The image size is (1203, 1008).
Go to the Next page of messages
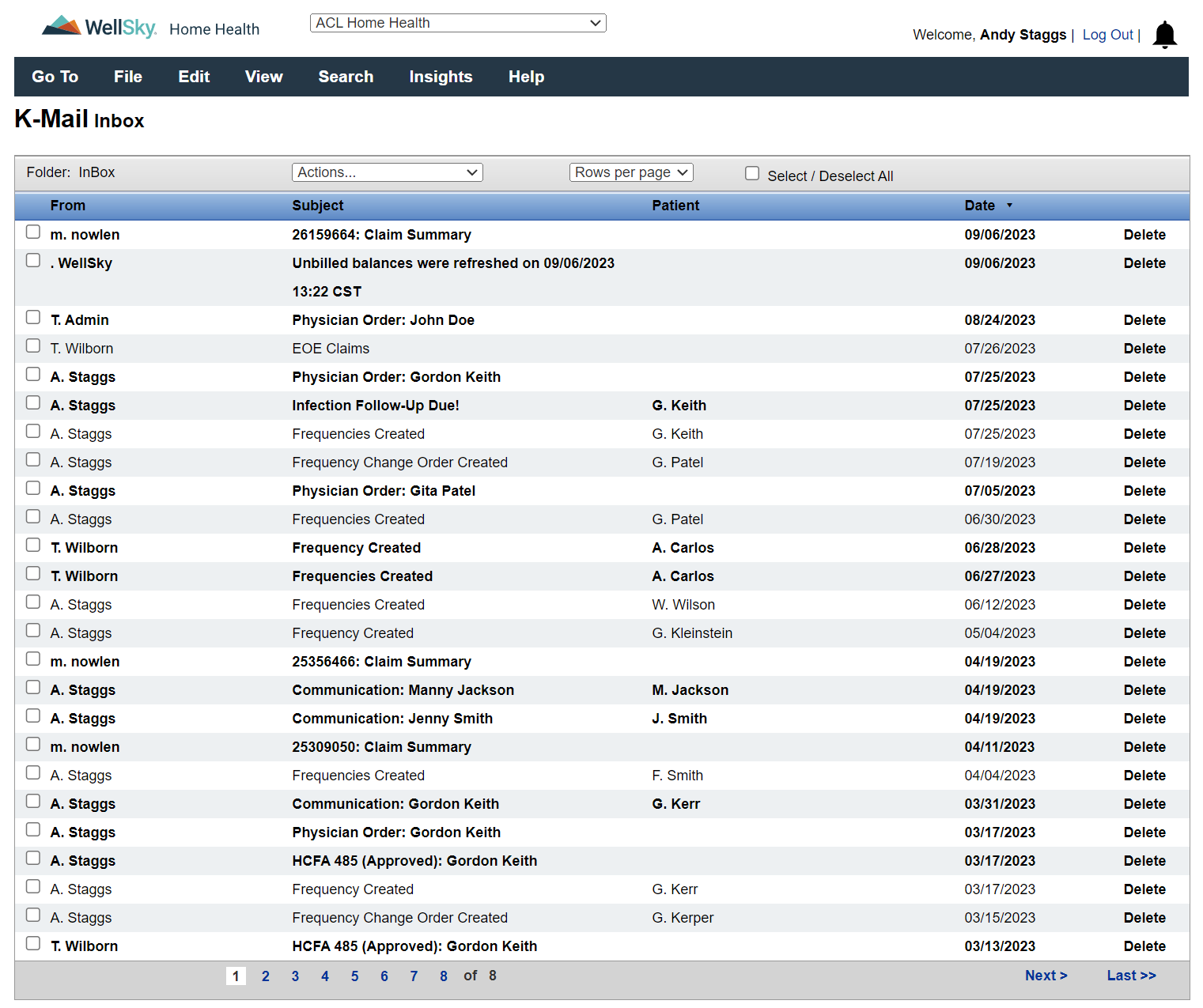click(x=1046, y=975)
